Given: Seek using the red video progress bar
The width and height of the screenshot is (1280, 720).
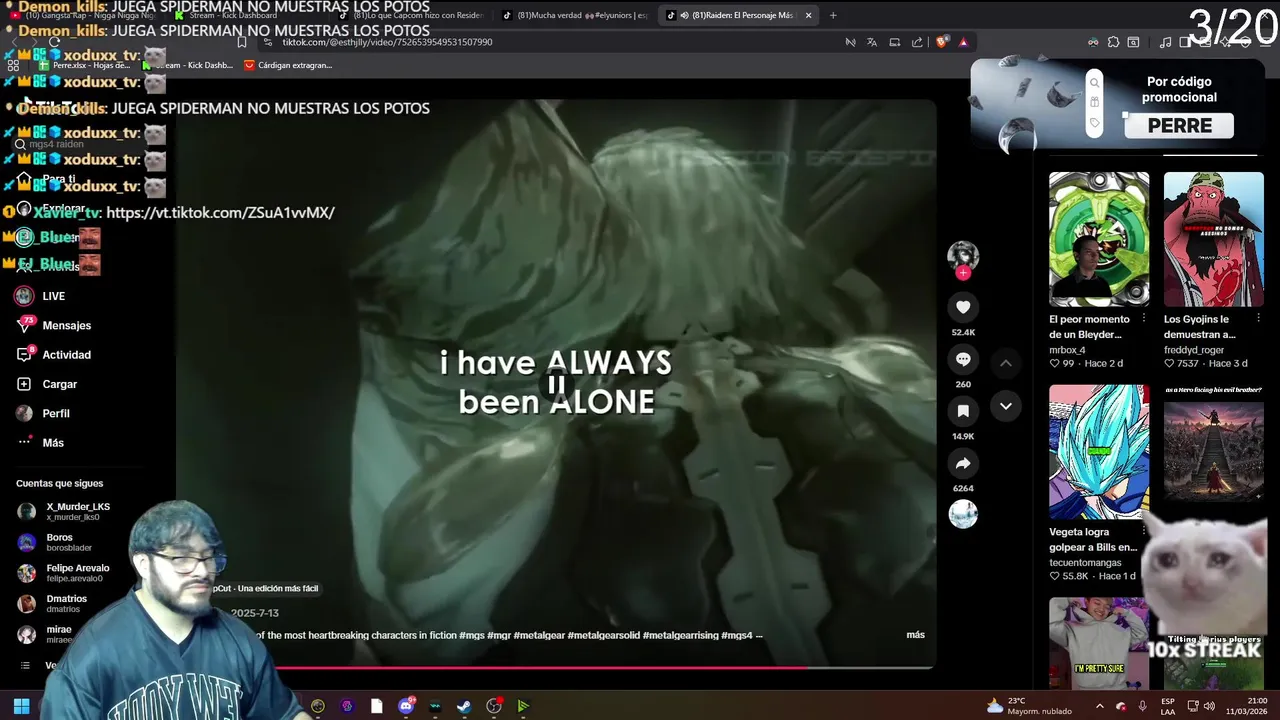Looking at the screenshot, I should point(555,667).
